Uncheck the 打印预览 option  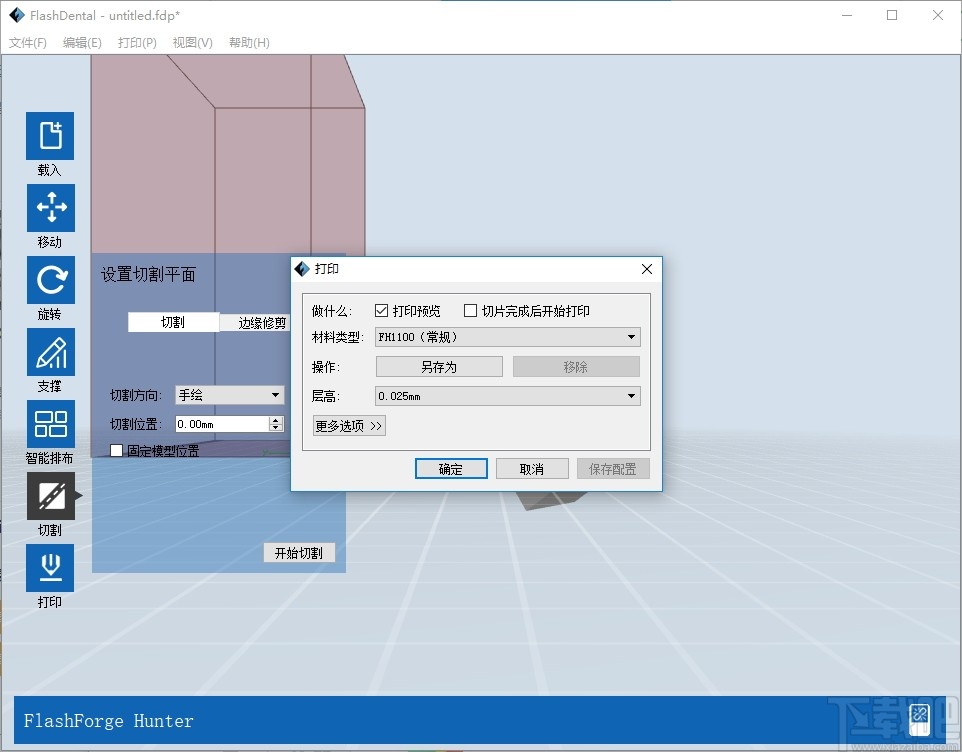pyautogui.click(x=381, y=310)
